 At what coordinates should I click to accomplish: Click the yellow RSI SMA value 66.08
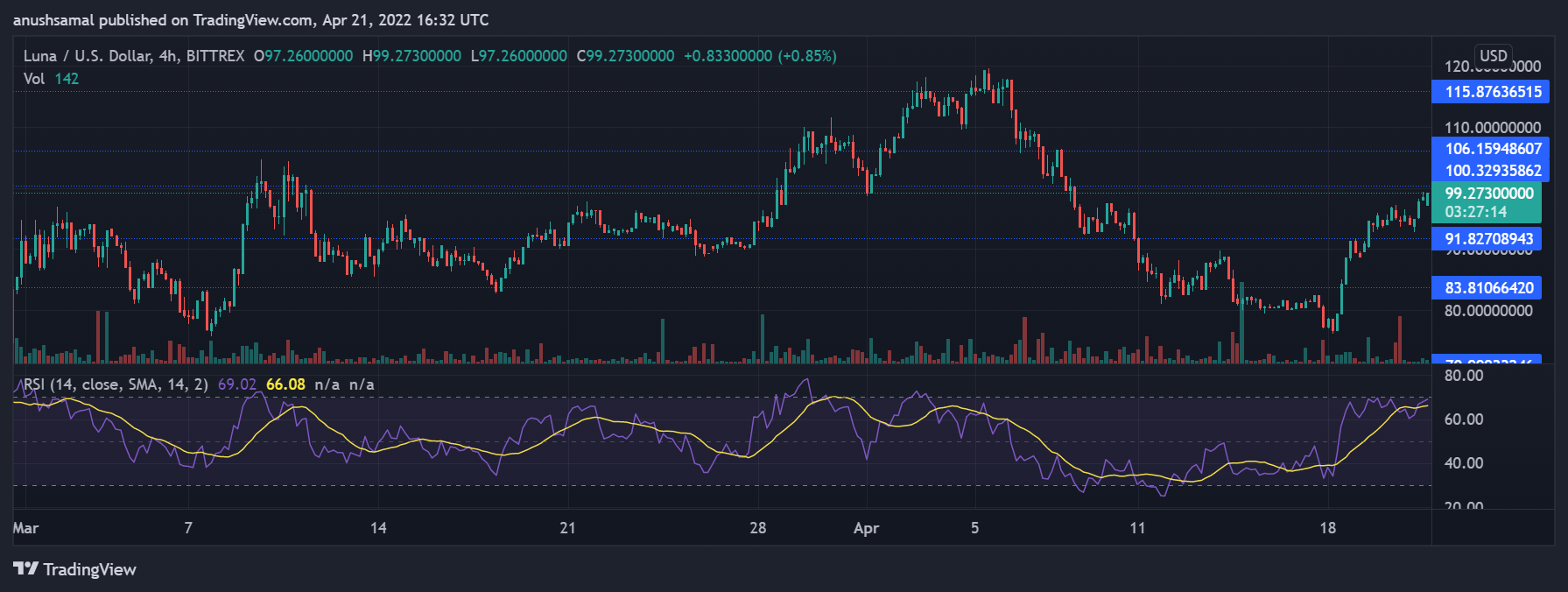coord(285,384)
